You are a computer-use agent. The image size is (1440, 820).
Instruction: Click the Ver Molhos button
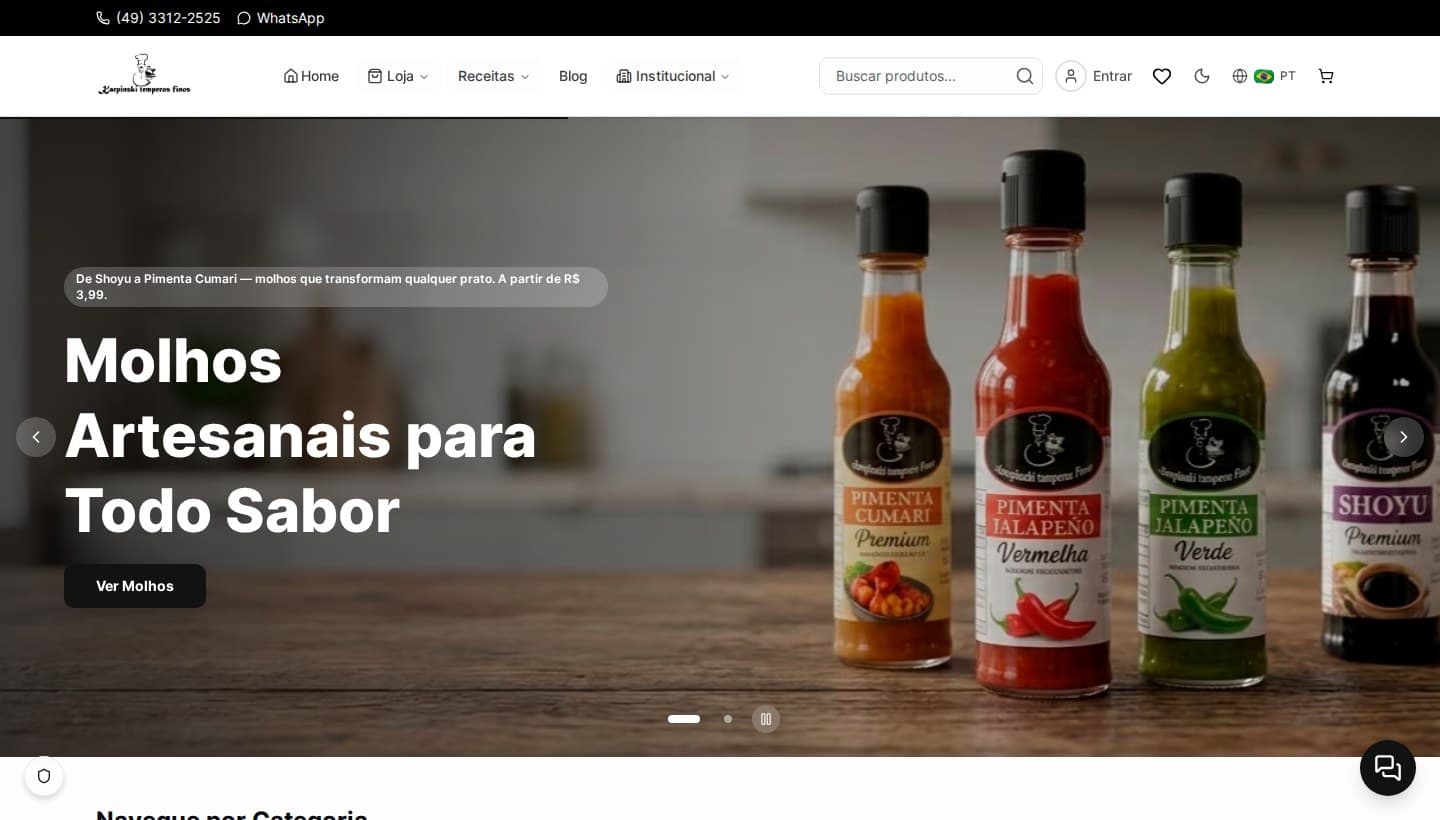[x=134, y=586]
